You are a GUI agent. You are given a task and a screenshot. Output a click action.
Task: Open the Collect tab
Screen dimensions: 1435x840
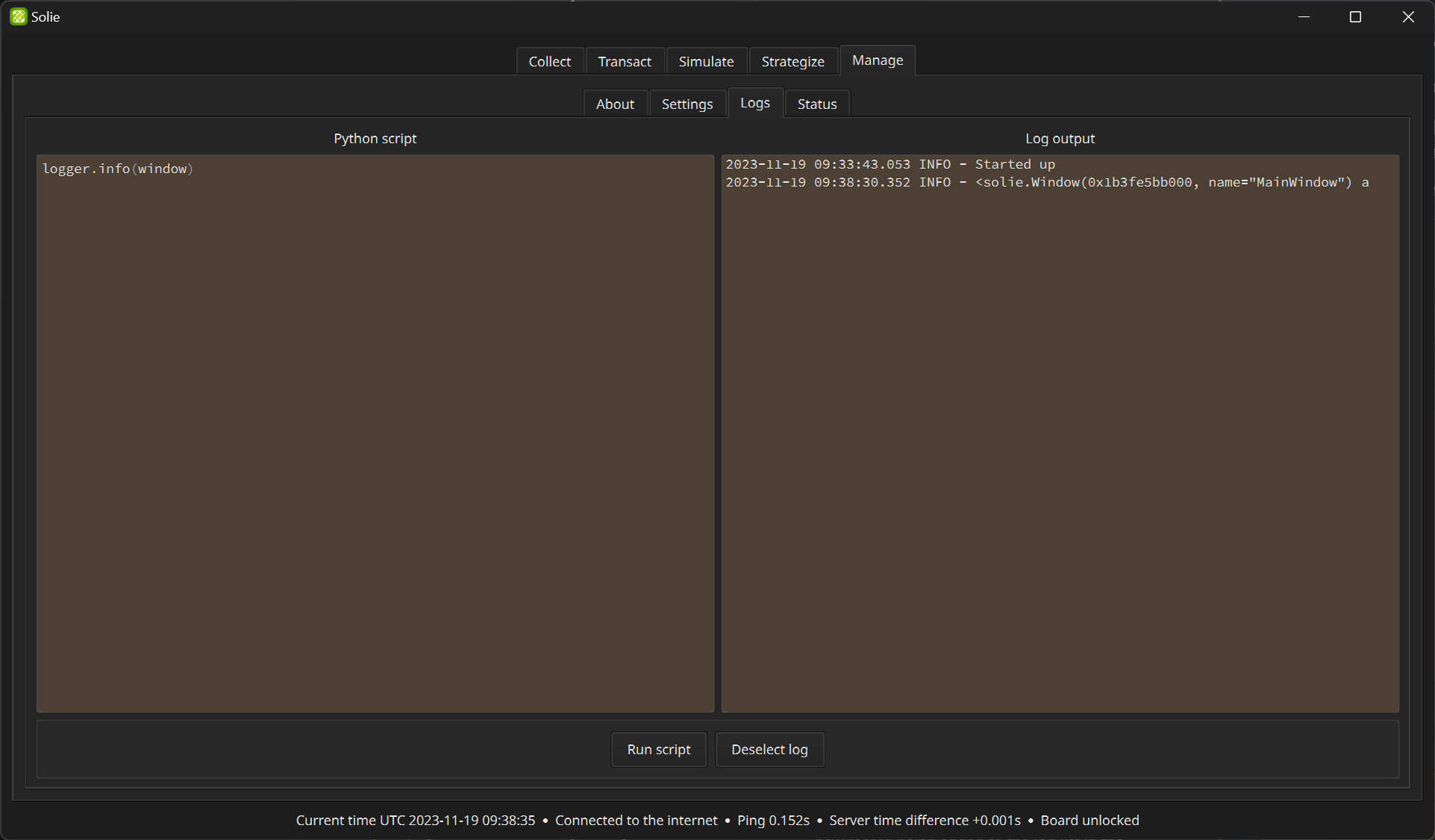(x=549, y=61)
